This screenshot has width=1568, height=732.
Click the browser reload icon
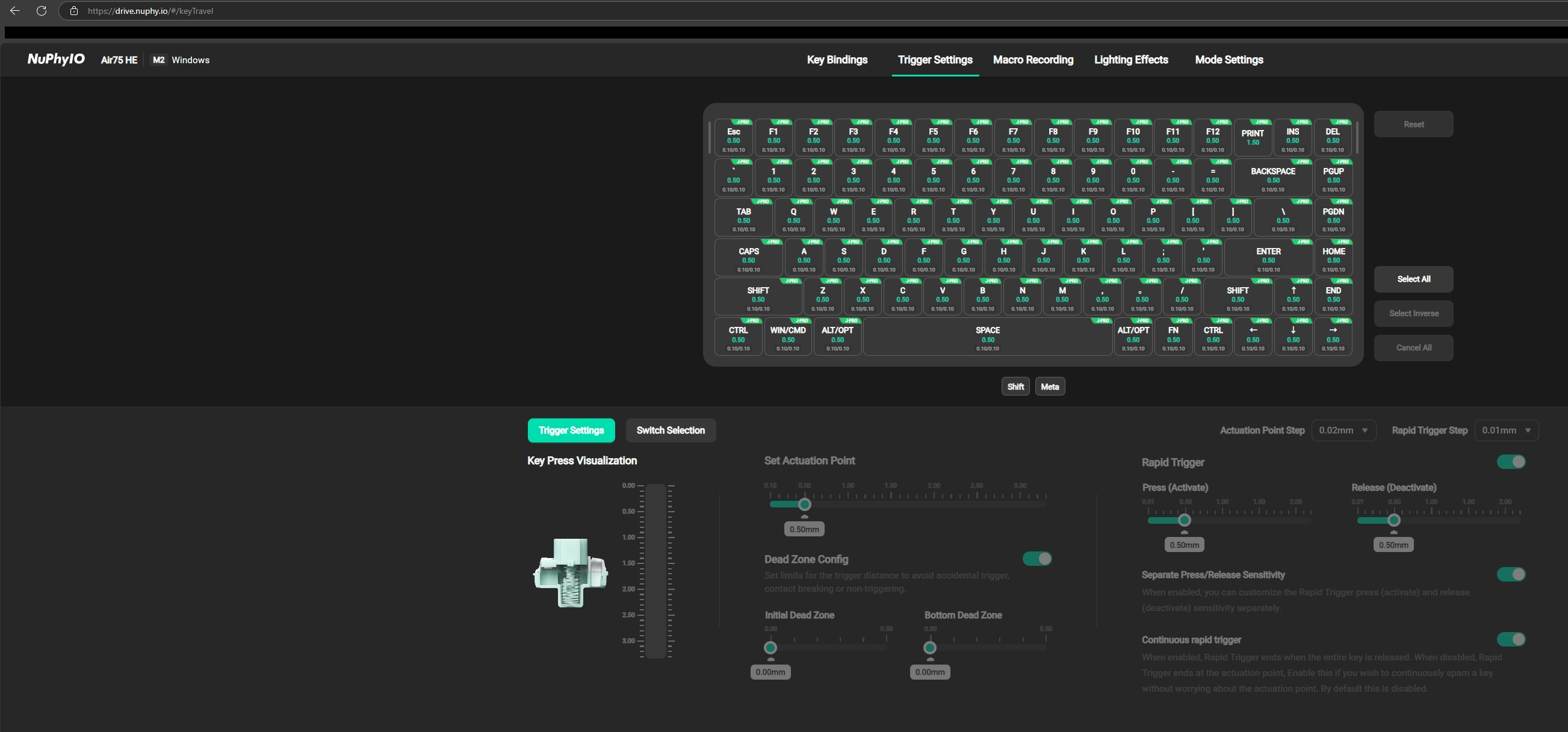tap(42, 11)
